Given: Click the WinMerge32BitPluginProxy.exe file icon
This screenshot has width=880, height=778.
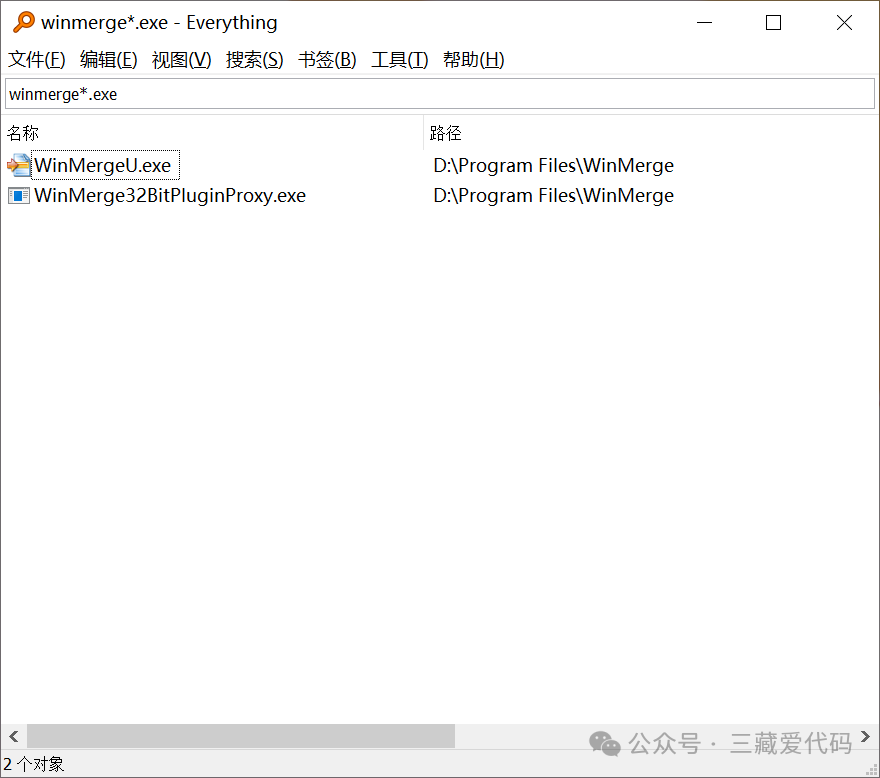Looking at the screenshot, I should pyautogui.click(x=19, y=195).
